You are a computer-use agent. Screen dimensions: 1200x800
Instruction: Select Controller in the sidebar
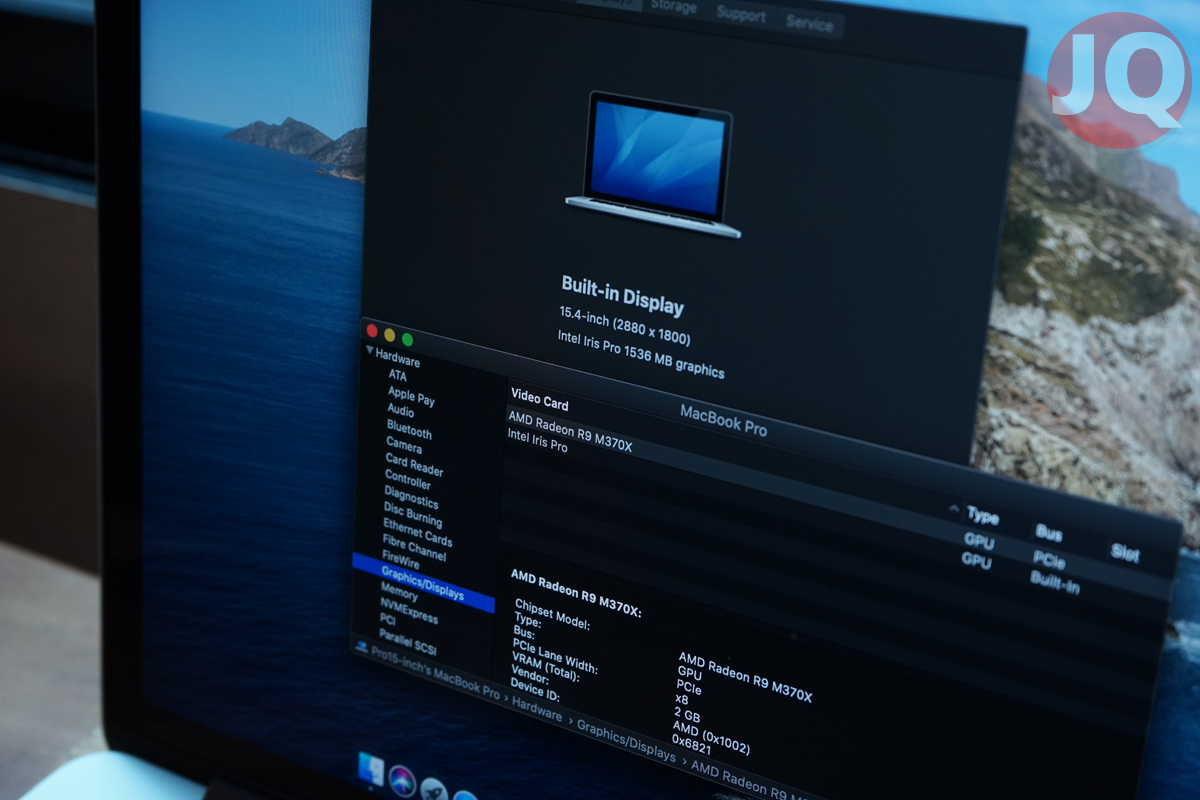pyautogui.click(x=408, y=479)
